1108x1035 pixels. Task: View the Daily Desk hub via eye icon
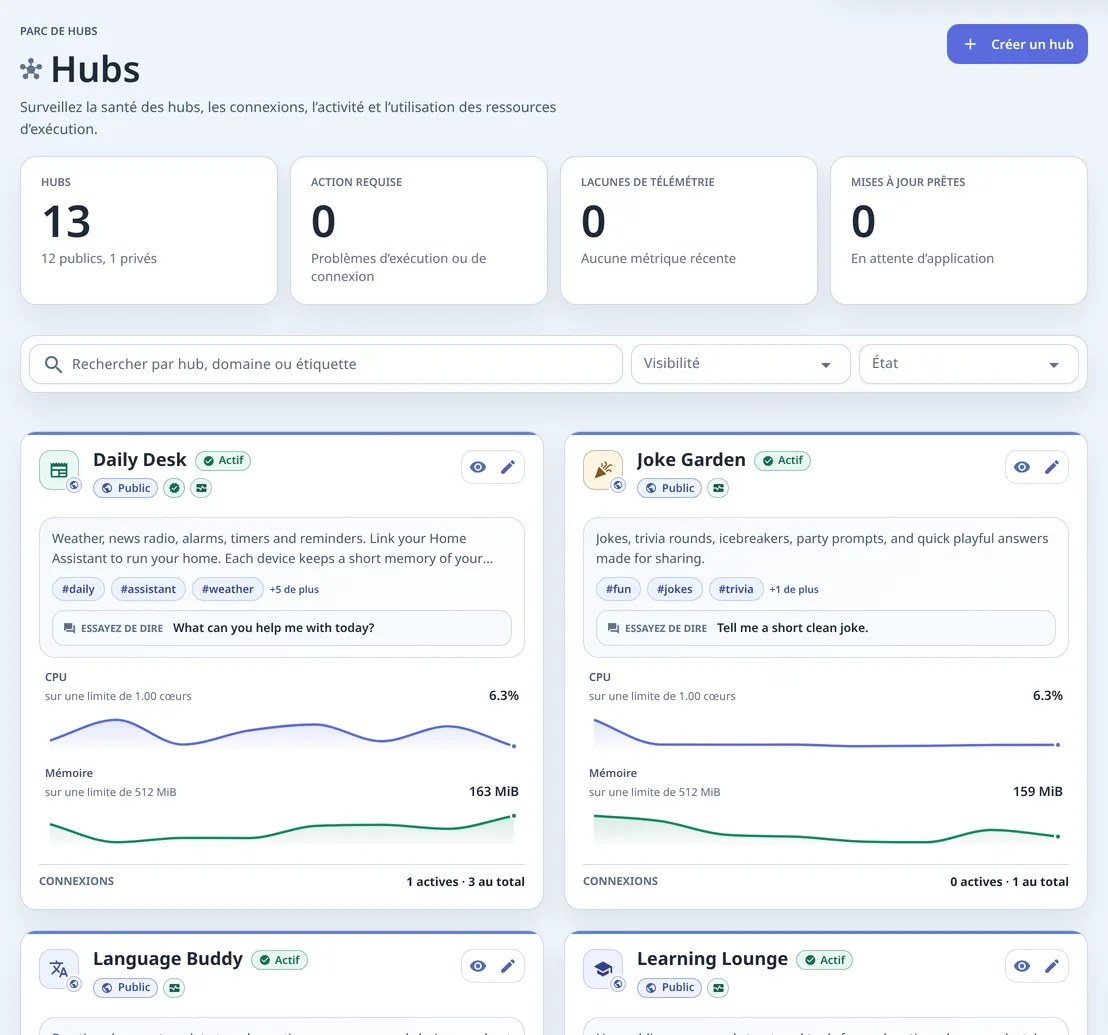pyautogui.click(x=478, y=467)
